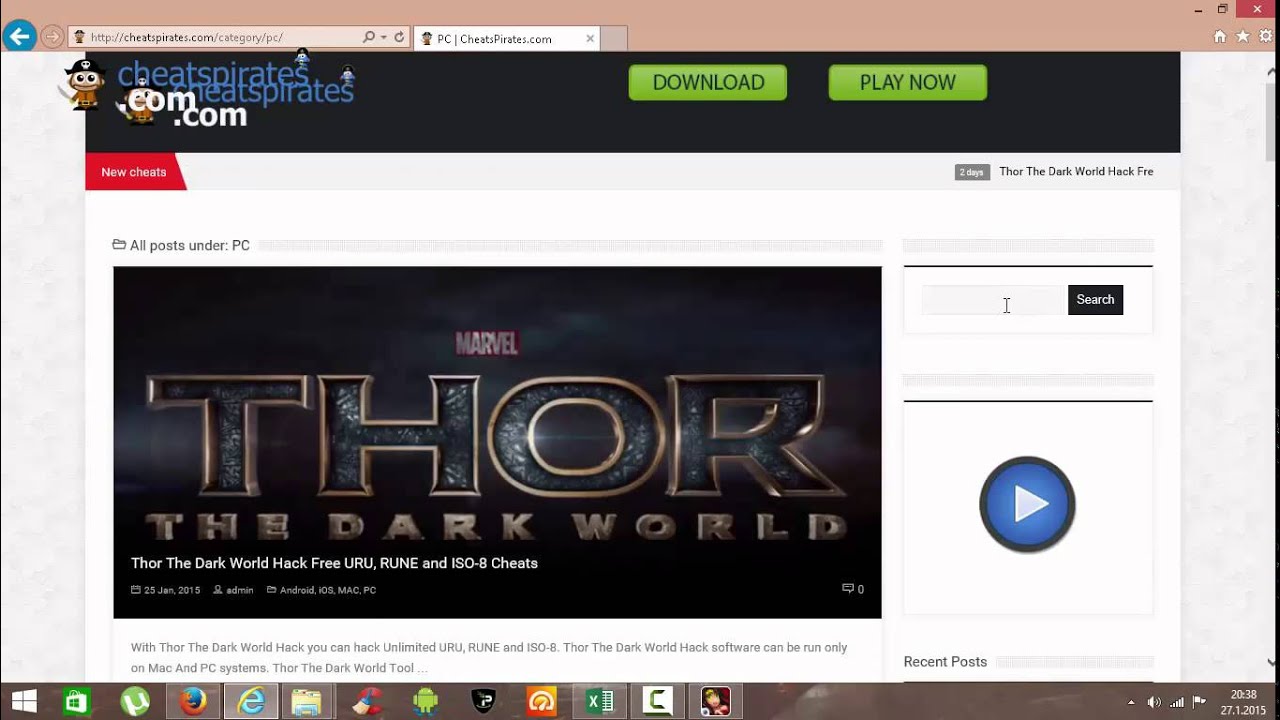
Task: Open the orange speedometer taskbar icon
Action: [x=541, y=701]
